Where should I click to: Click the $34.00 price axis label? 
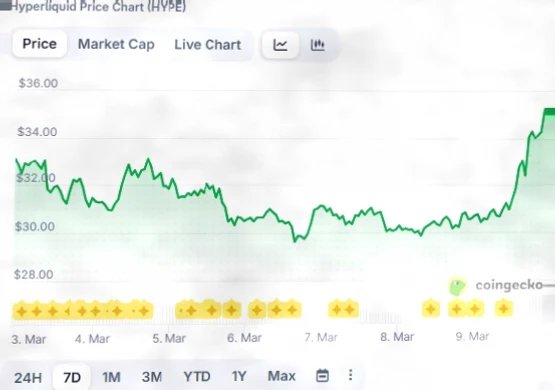[37, 132]
